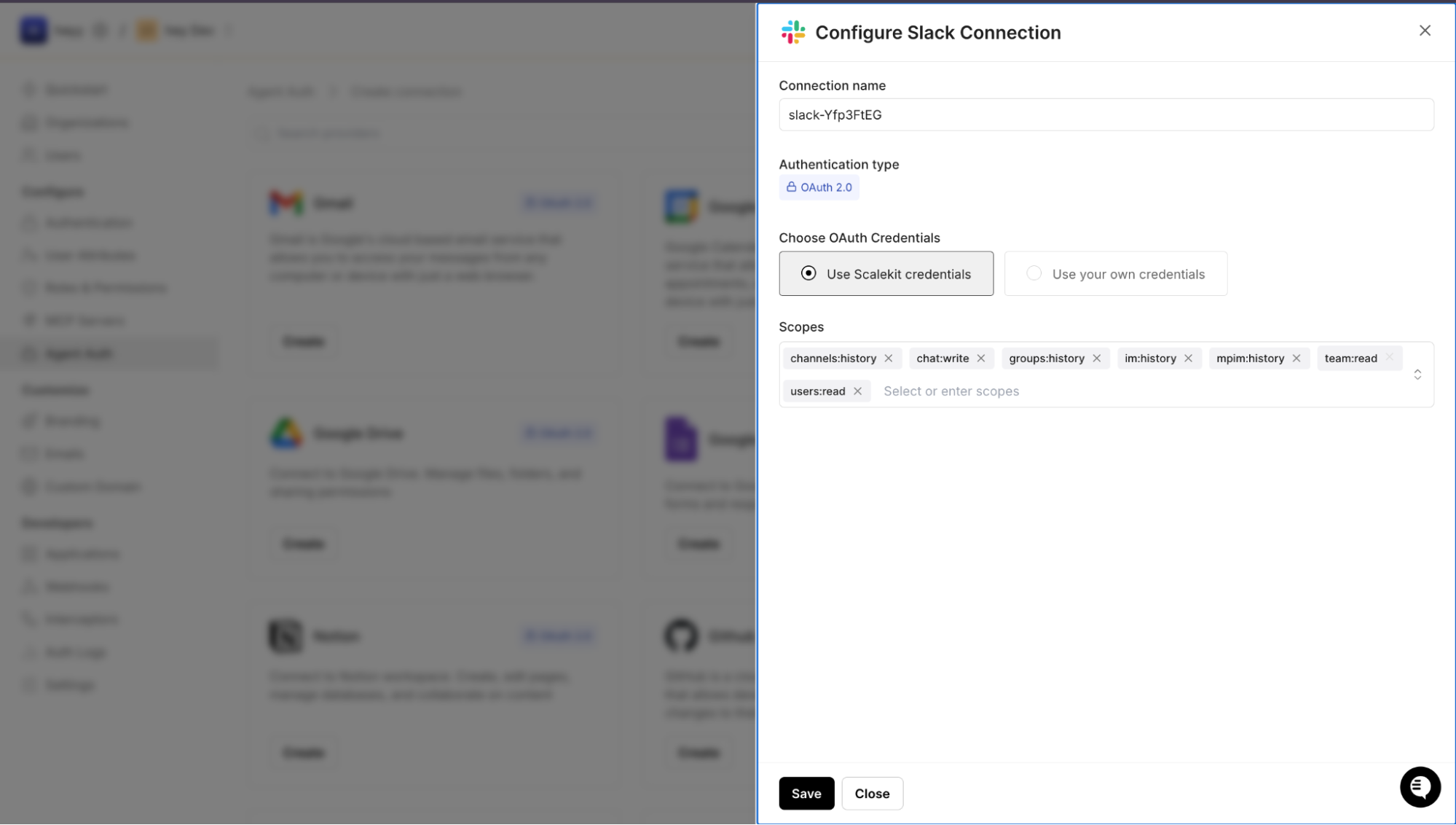Viewport: 1456px width, 825px height.
Task: Remove the chat:write scope tag
Action: [981, 358]
